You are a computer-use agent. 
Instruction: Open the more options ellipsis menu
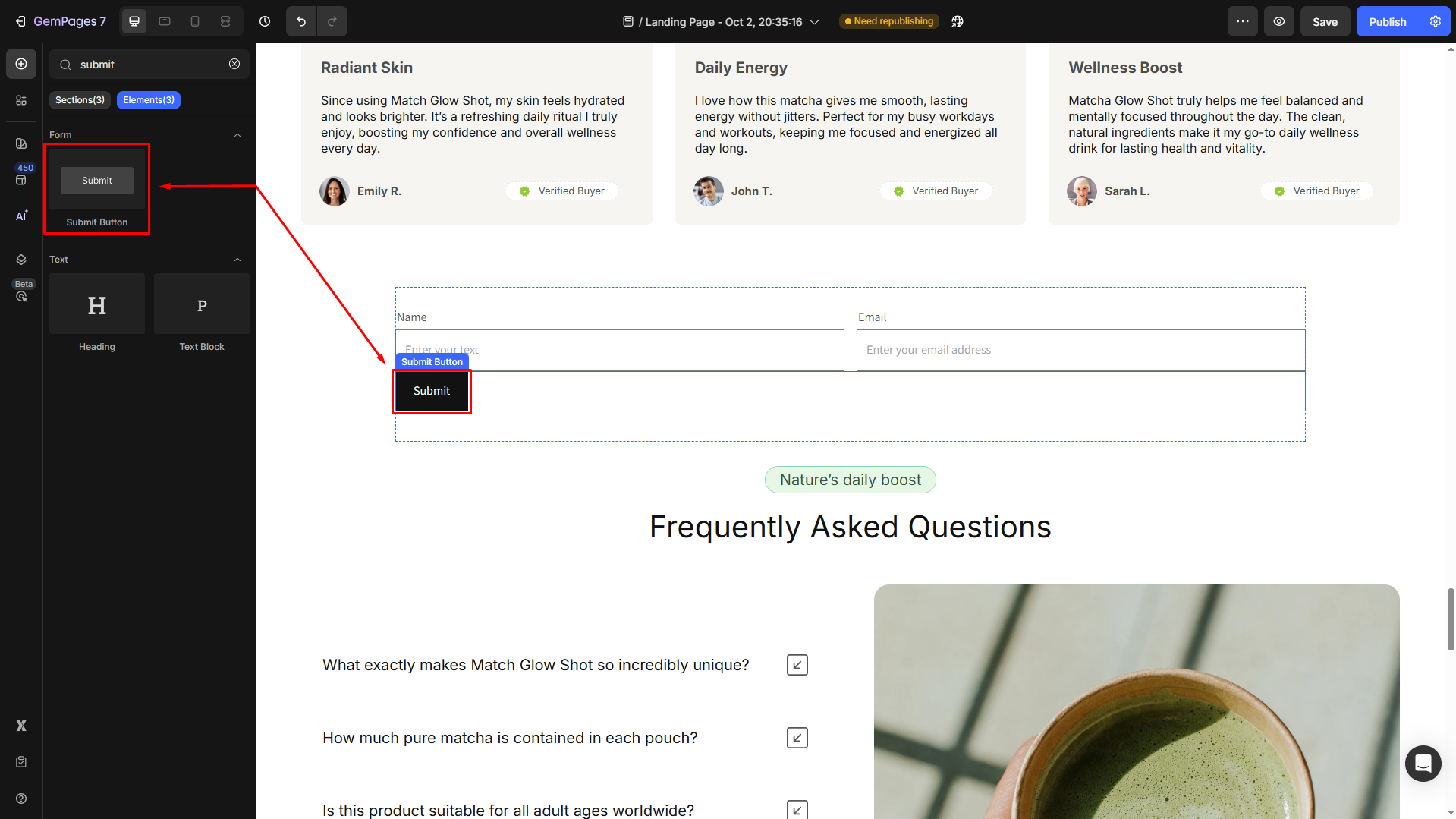[1243, 21]
